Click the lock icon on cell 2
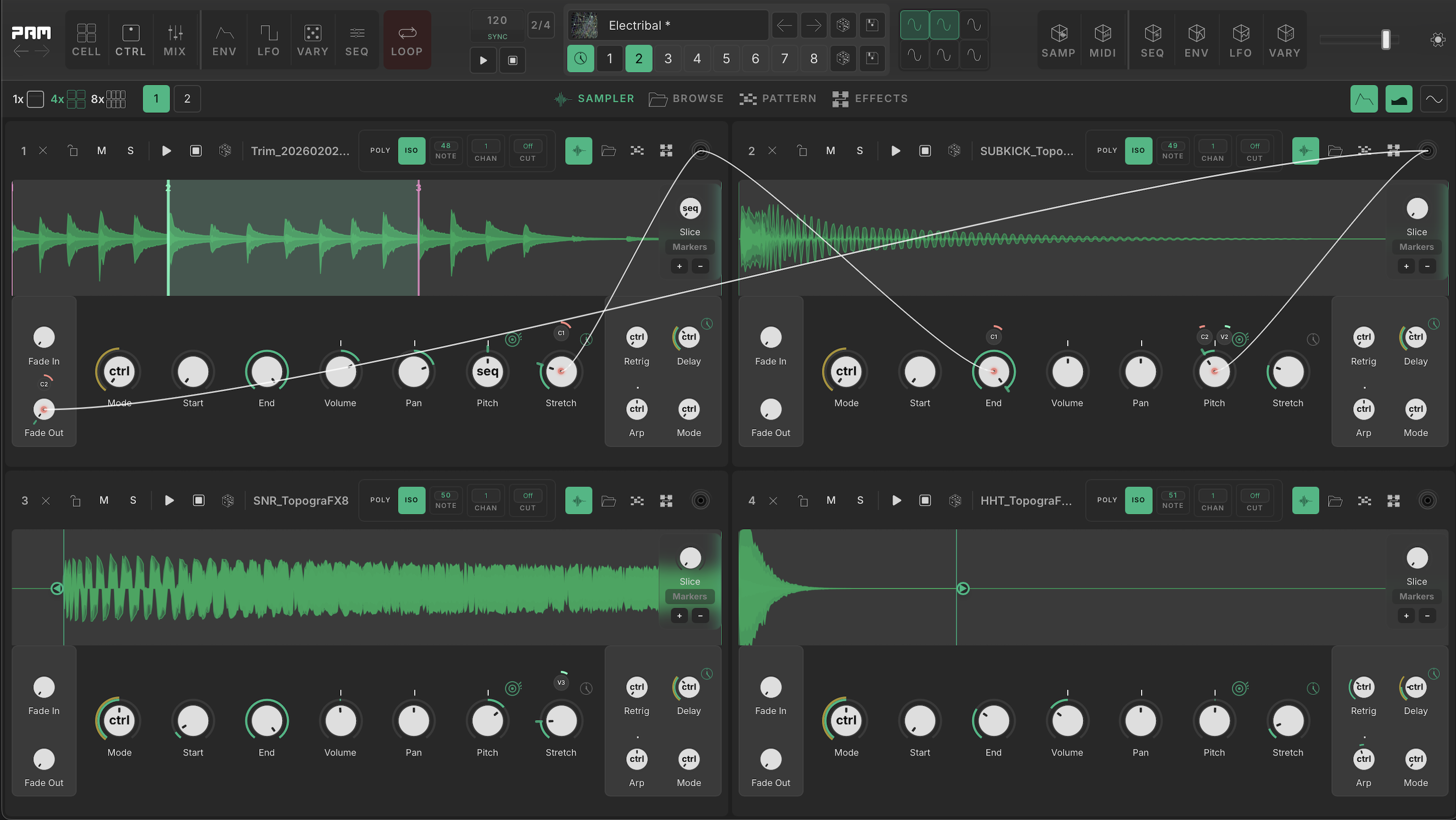 (802, 151)
